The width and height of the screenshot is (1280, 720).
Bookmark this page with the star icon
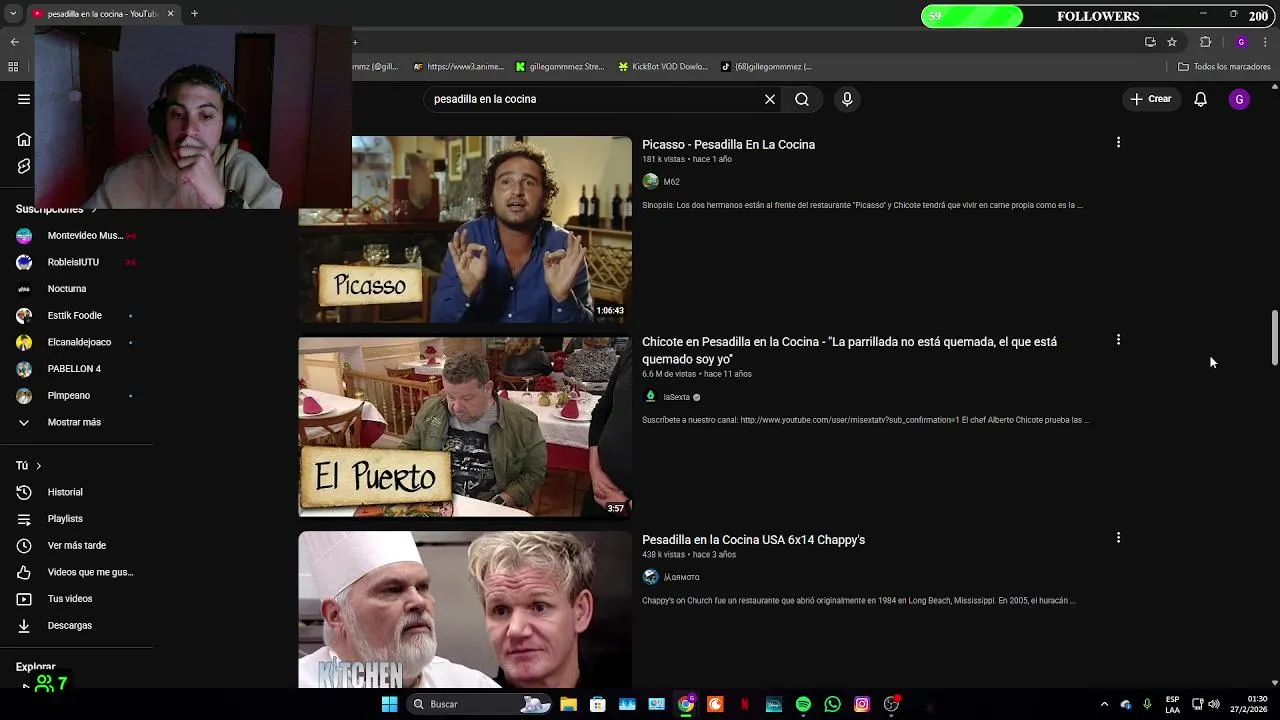(x=1172, y=42)
